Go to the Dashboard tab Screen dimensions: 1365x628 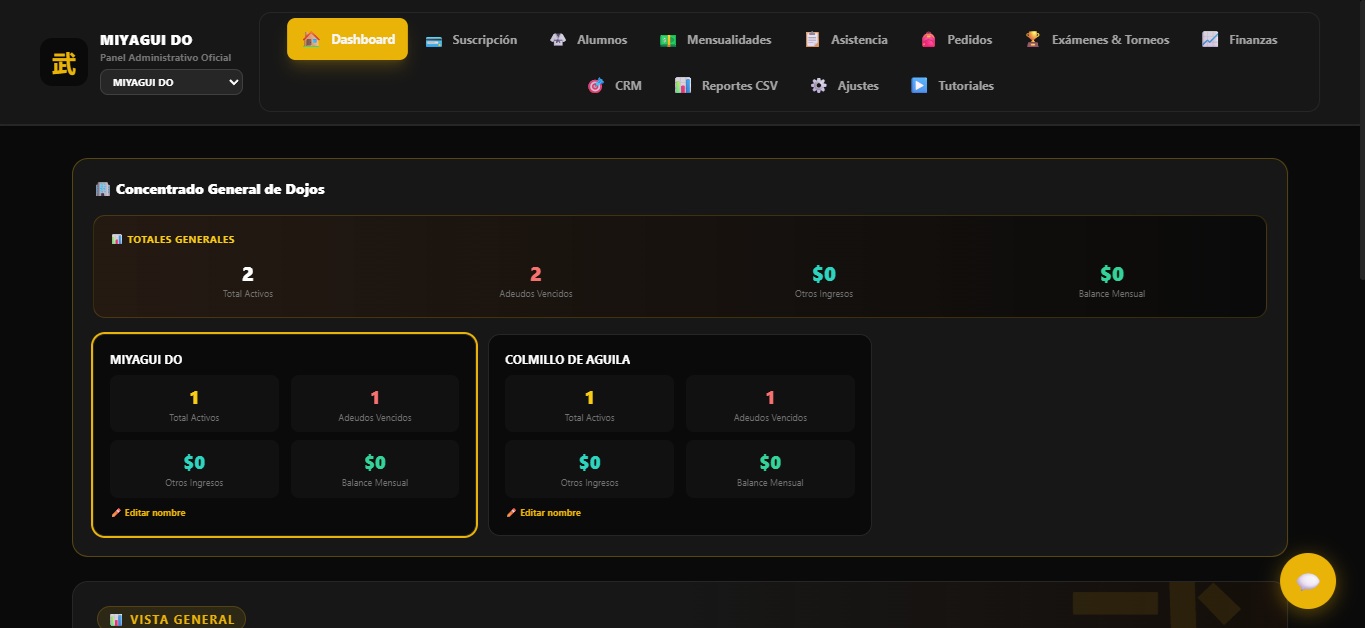coord(347,39)
